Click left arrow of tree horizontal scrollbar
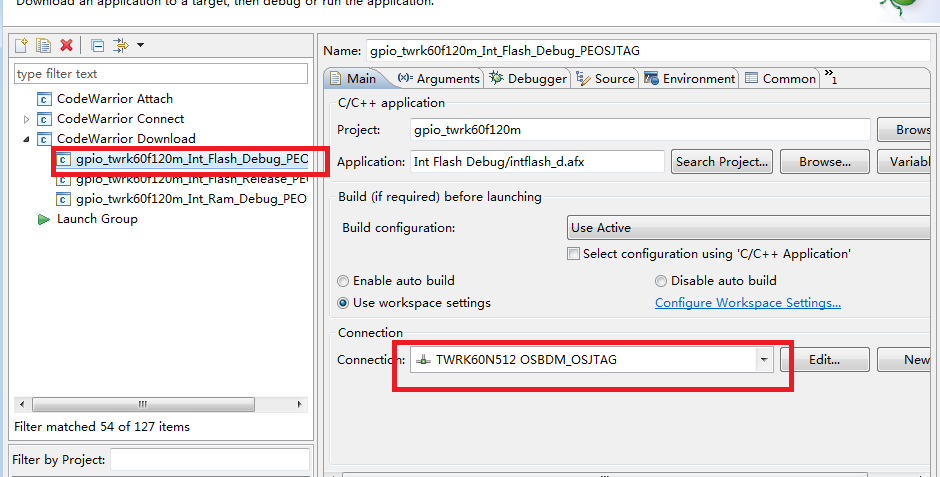The image size is (940, 477). click(x=23, y=404)
